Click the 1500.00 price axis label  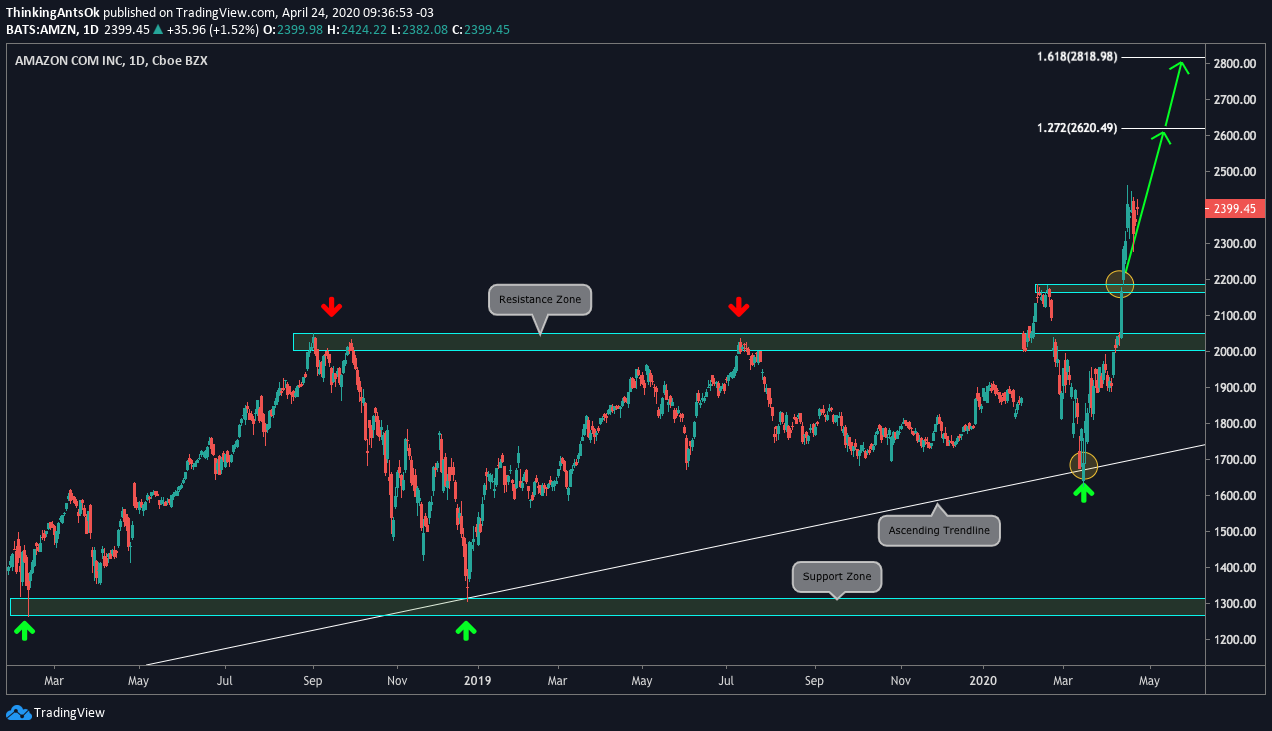(1235, 532)
